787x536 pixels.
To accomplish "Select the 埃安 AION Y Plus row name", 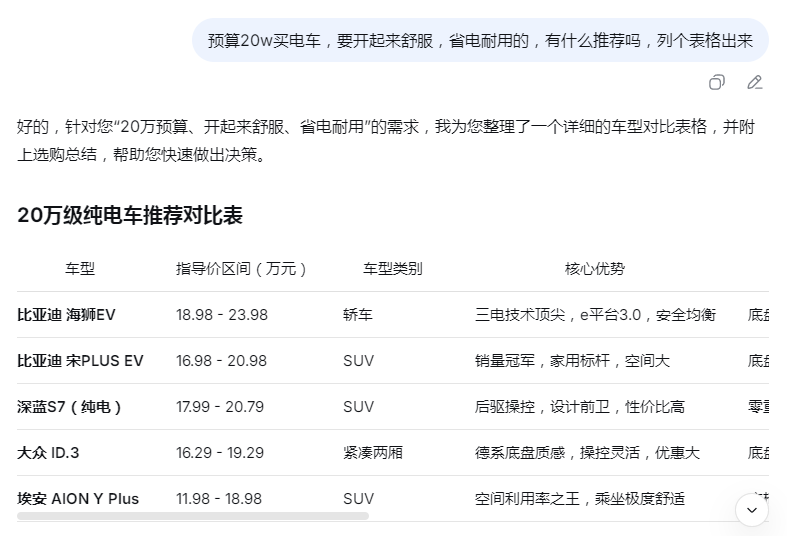I will pos(78,499).
